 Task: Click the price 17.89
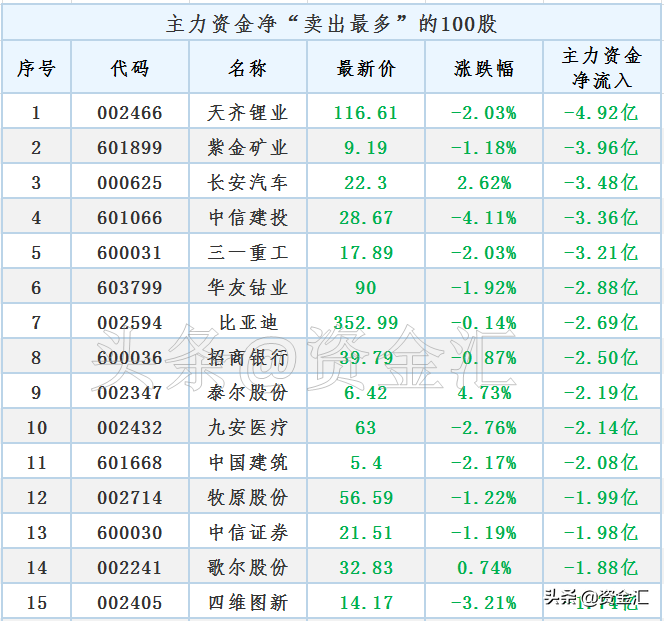366,253
